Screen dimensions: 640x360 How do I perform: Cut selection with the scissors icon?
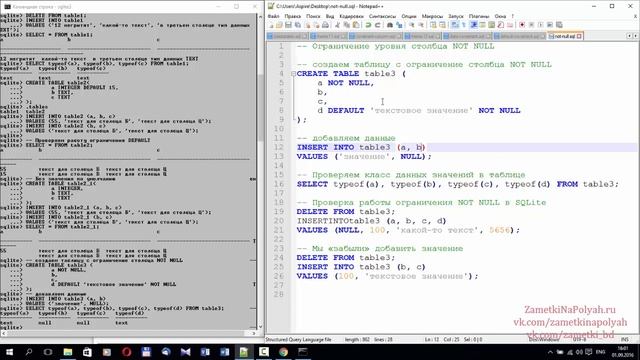[x=337, y=25]
